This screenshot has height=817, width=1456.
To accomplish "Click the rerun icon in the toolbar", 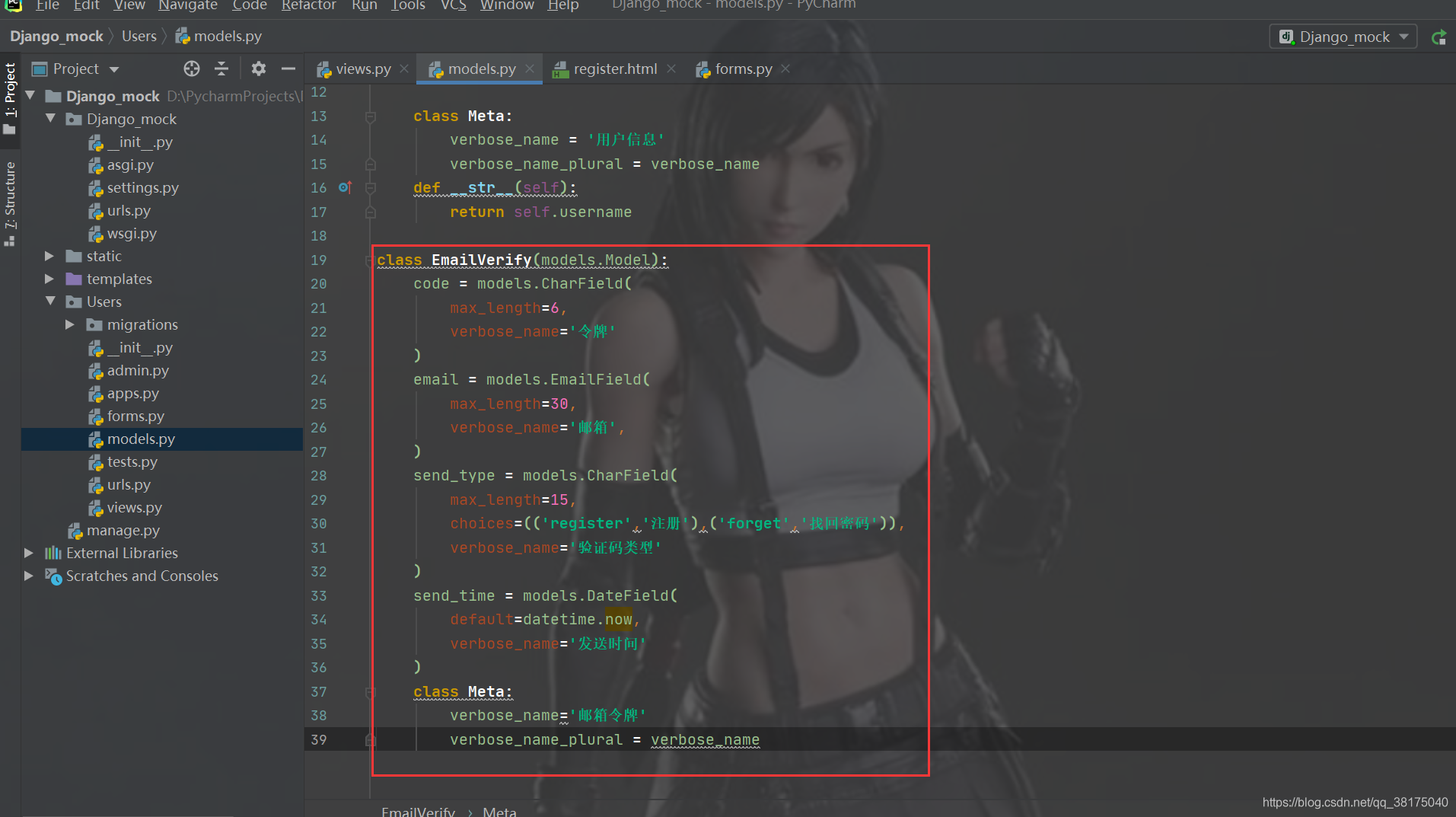I will point(1438,37).
